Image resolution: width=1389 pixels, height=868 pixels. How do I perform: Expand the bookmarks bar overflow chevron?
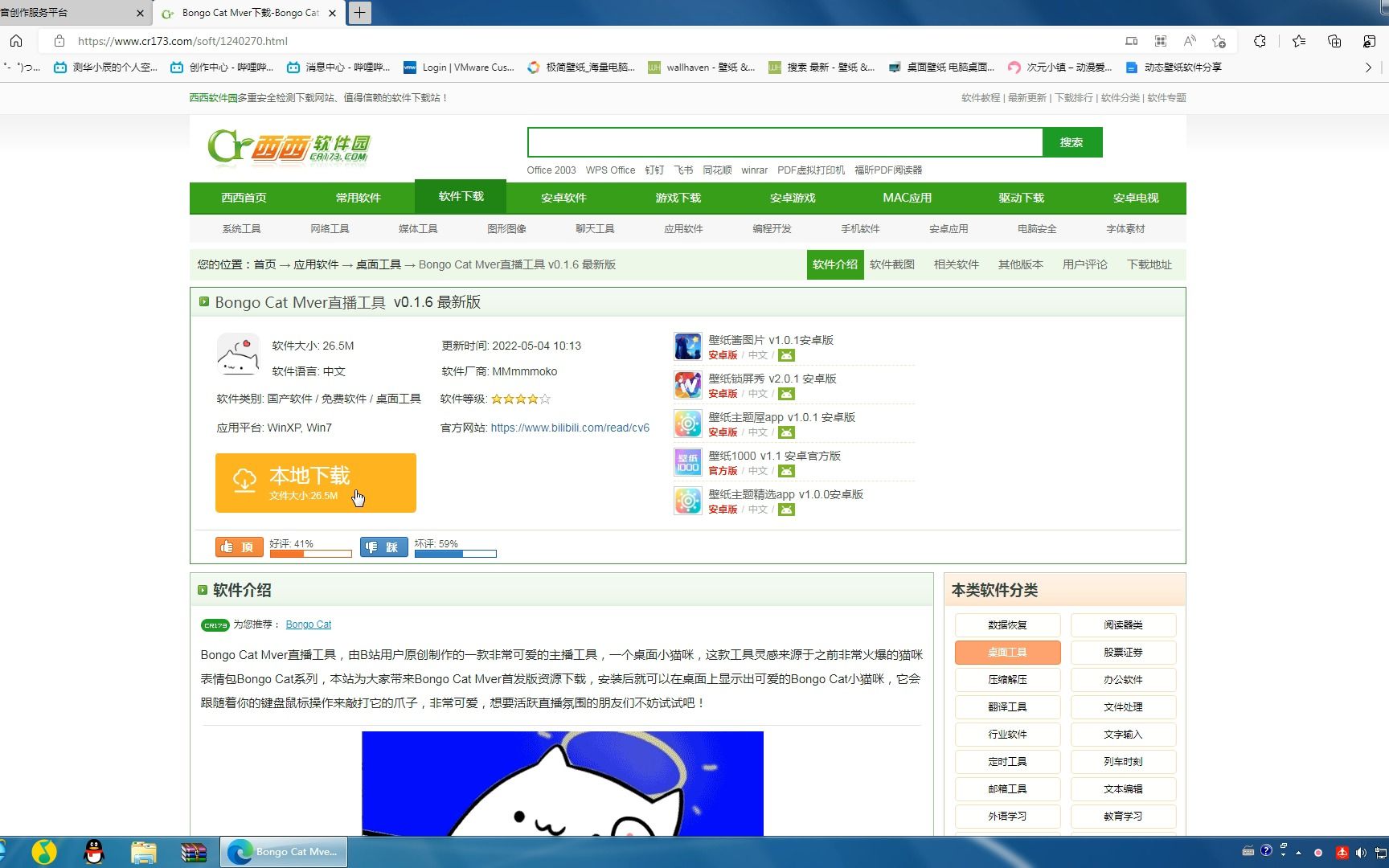pos(1369,68)
